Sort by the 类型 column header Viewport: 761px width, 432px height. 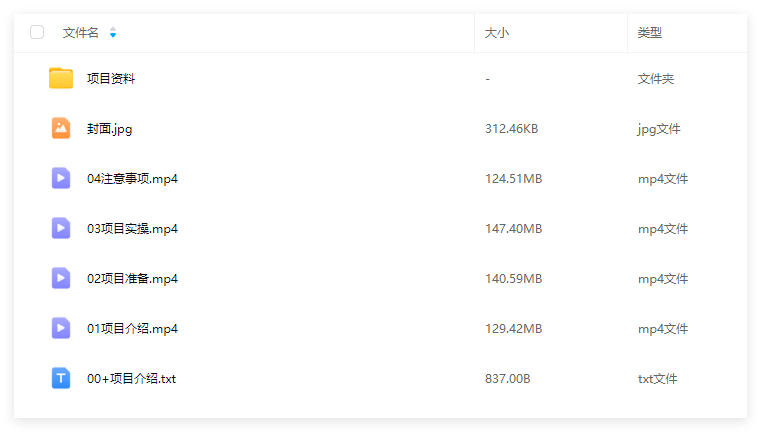[650, 33]
